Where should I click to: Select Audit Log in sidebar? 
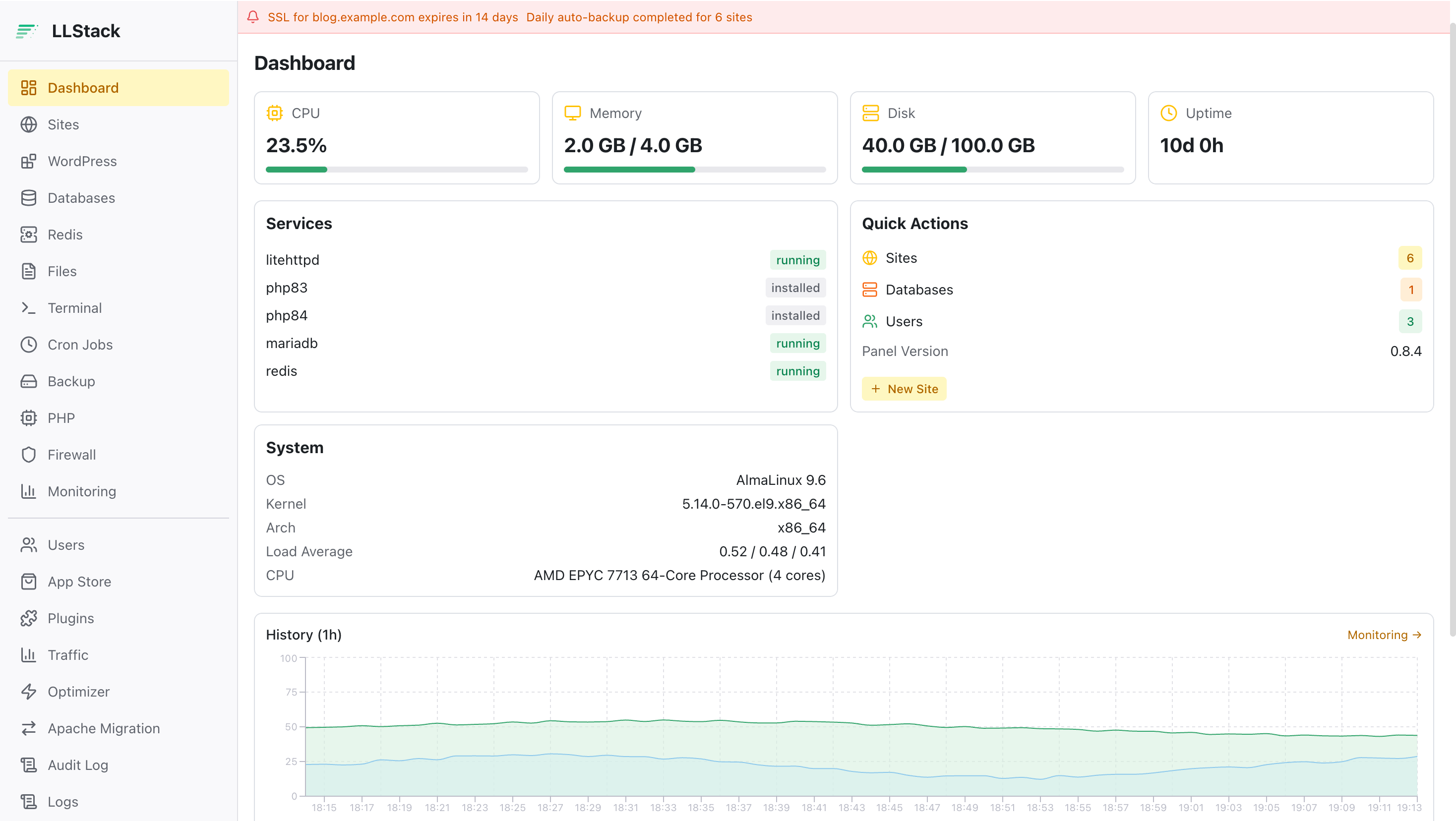(x=119, y=765)
